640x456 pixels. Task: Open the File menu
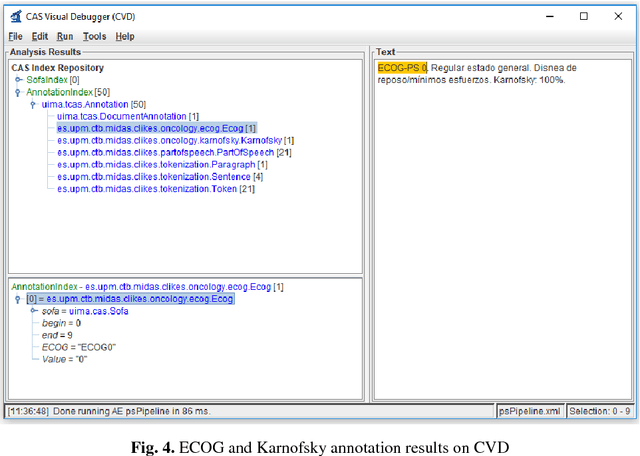(15, 36)
